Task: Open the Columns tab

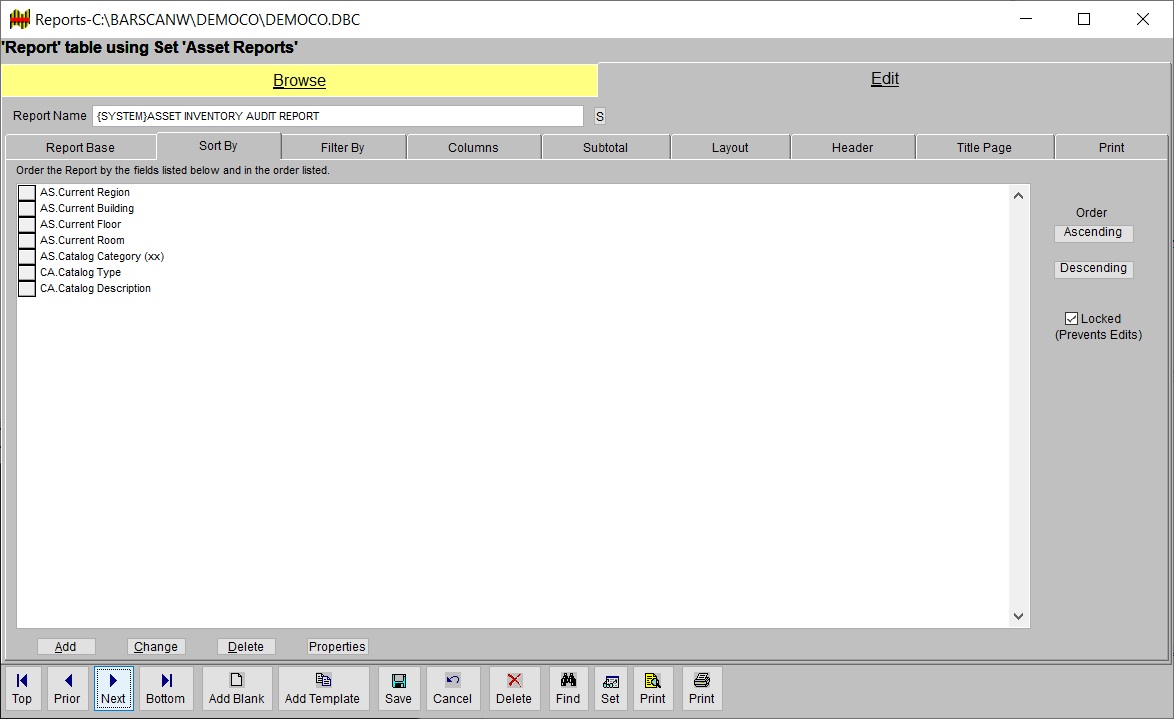Action: coord(473,146)
